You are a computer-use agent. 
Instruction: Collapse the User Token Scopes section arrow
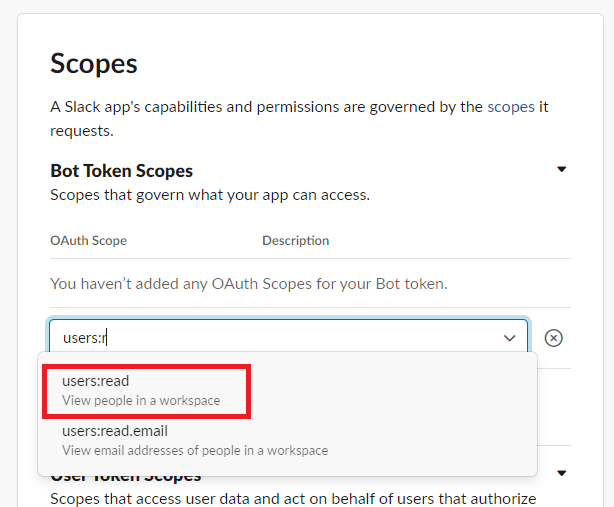coord(562,473)
